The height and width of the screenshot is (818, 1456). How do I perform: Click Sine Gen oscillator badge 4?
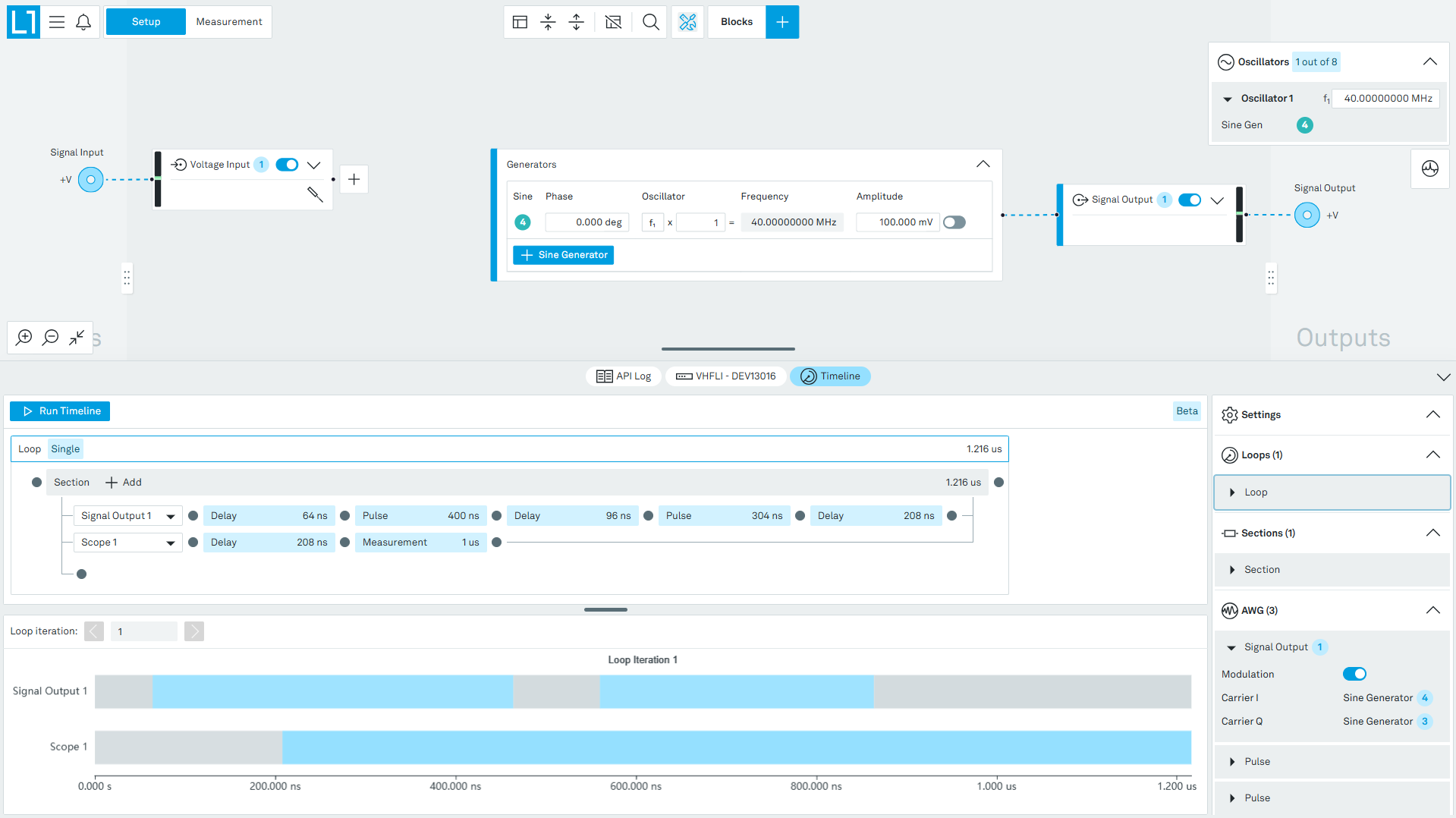(x=1304, y=125)
